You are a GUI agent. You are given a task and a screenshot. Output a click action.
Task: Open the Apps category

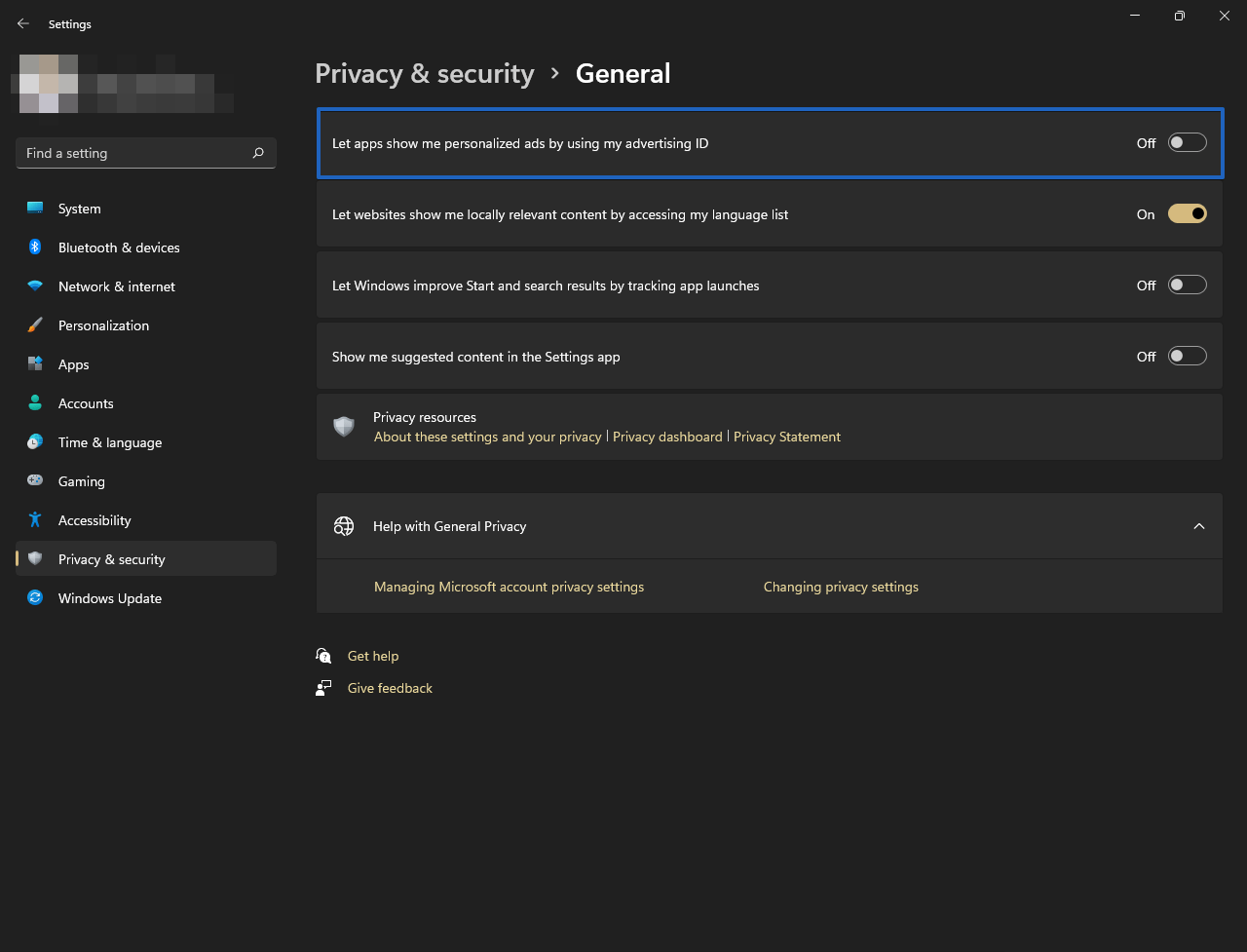coord(146,364)
